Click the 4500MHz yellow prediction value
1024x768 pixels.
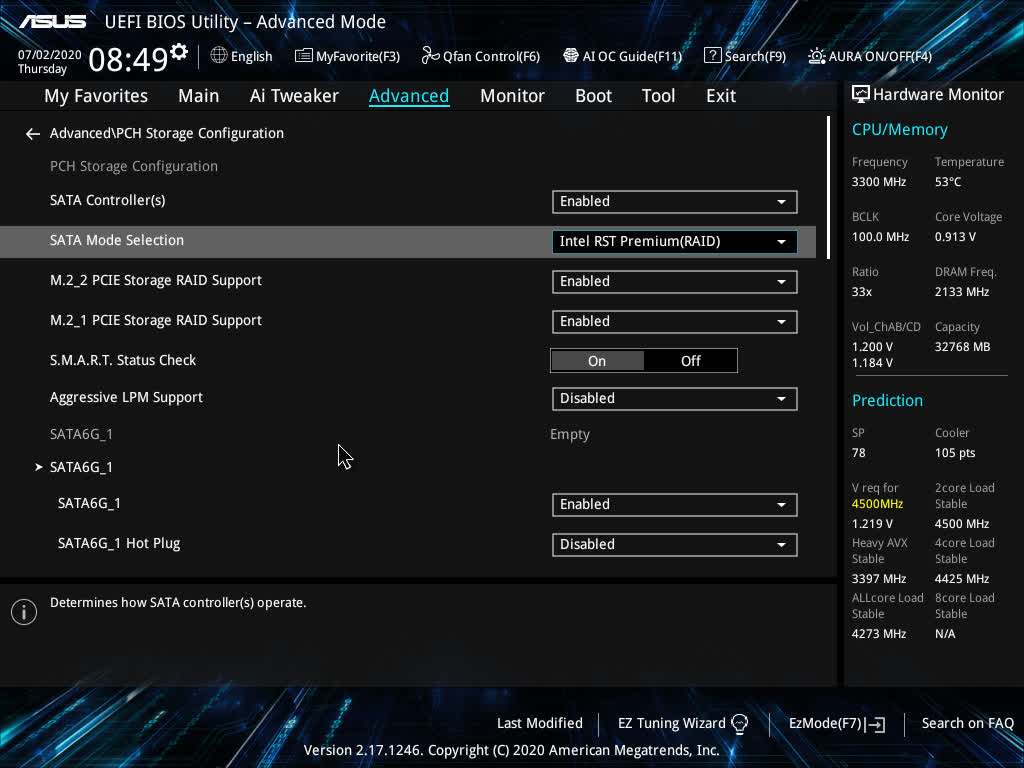[877, 504]
